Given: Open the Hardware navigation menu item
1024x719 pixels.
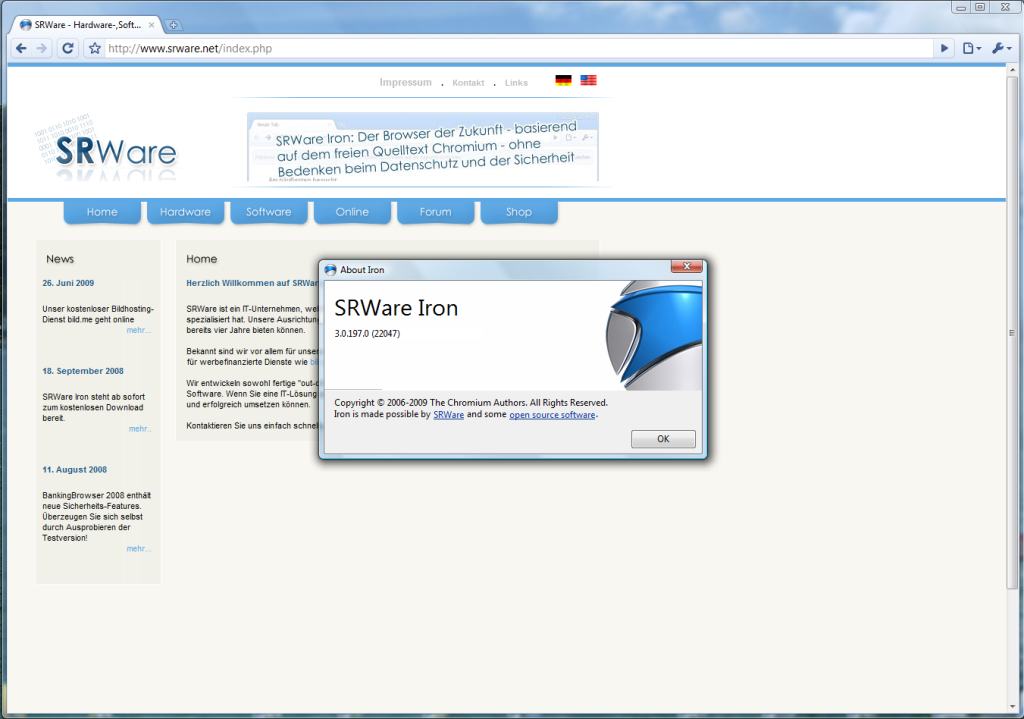Looking at the screenshot, I should [185, 212].
